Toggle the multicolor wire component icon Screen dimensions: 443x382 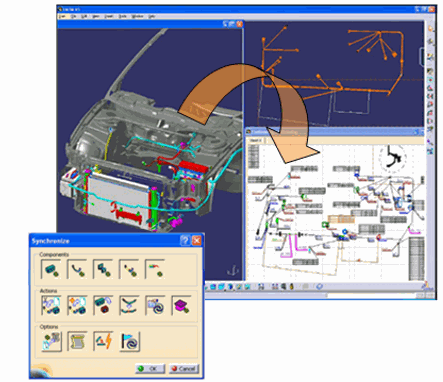click(155, 269)
